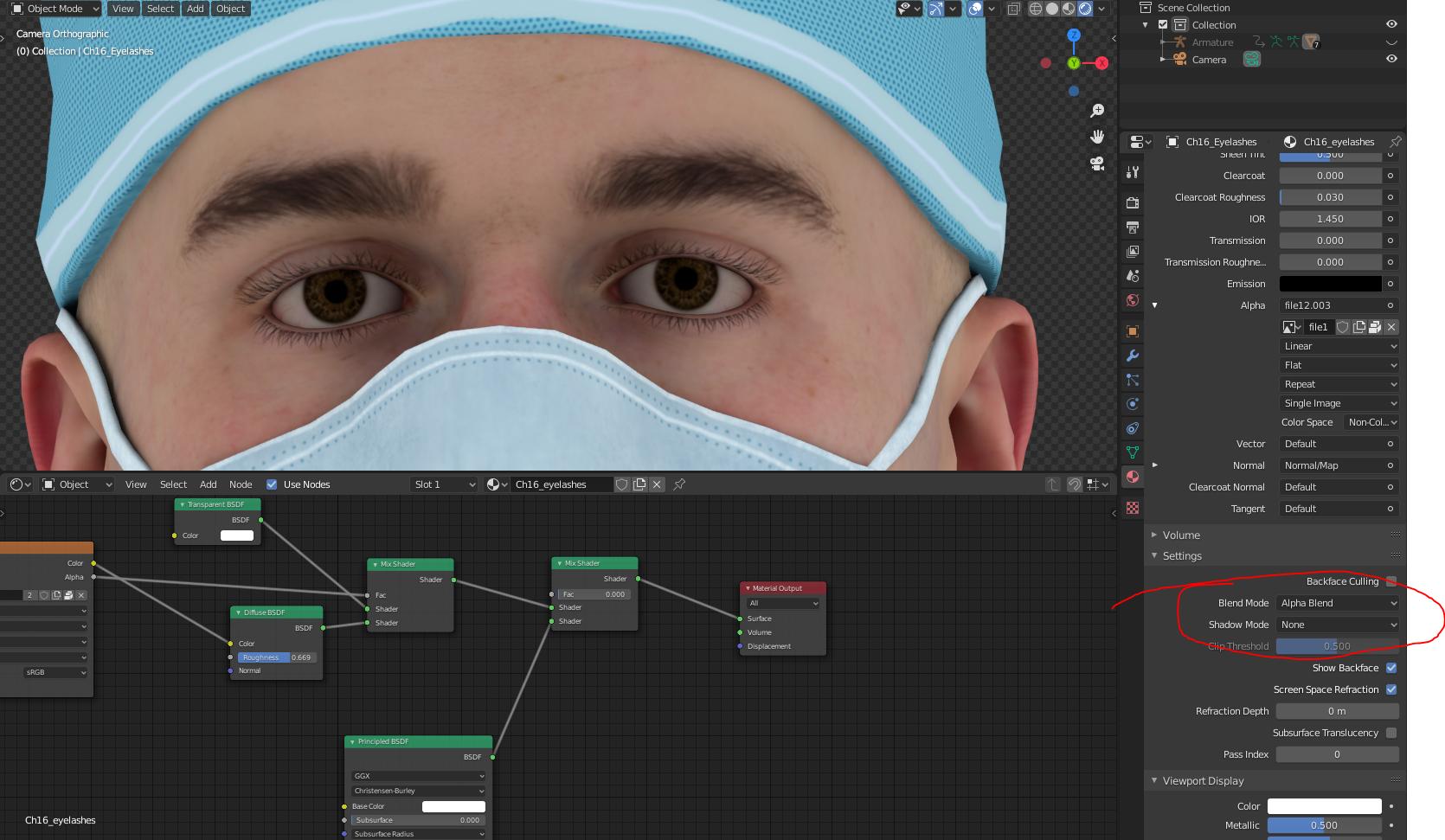Collapse the Settings panel
Viewport: 1445px width, 840px height.
click(1154, 556)
